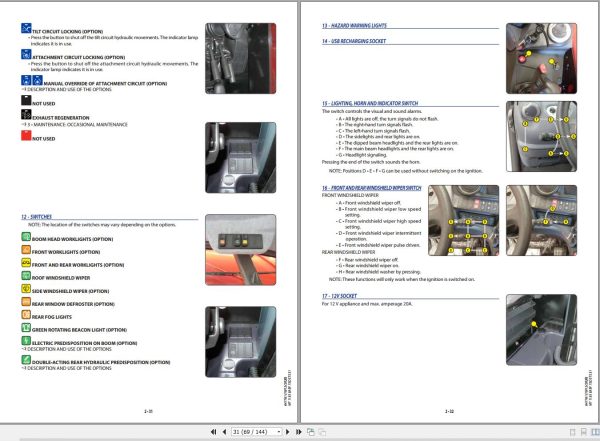Go to the next page
The height and width of the screenshot is (441, 600).
click(x=288, y=432)
